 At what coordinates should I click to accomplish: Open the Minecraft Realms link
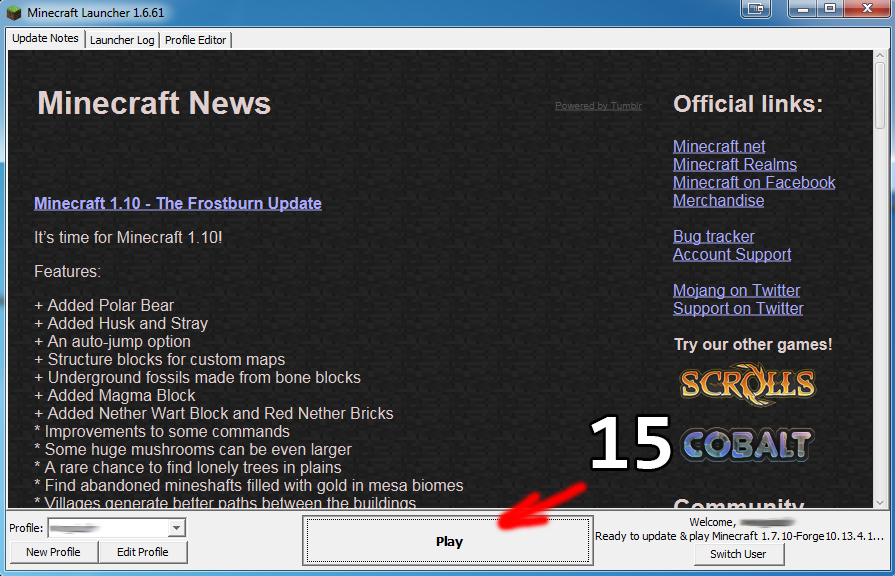point(735,164)
